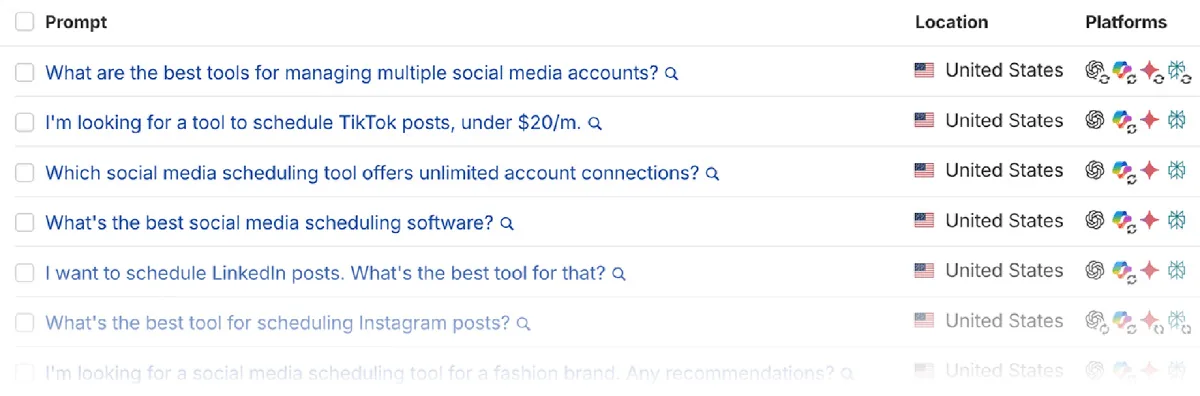Open the prompt about managing multiple social media accounts
The height and width of the screenshot is (396, 1200).
coord(352,72)
